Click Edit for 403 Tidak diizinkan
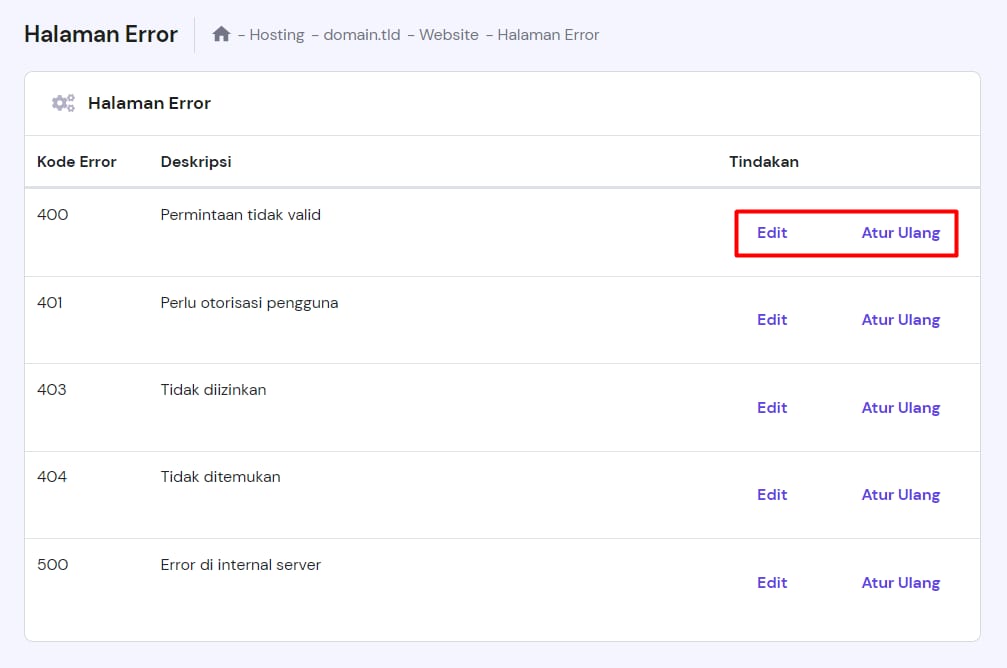Viewport: 1007px width, 668px height. coord(771,408)
